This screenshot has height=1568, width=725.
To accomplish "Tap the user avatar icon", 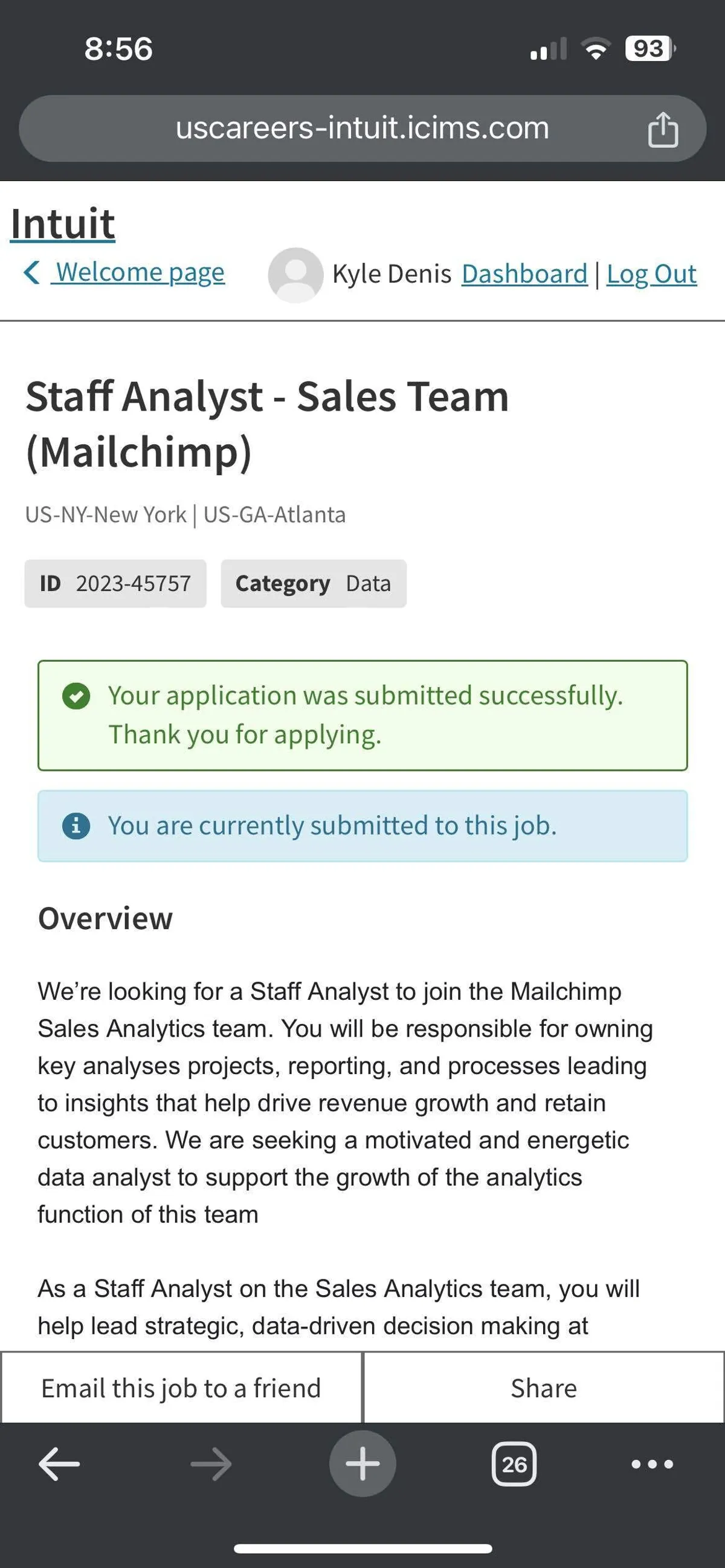I will [x=295, y=275].
